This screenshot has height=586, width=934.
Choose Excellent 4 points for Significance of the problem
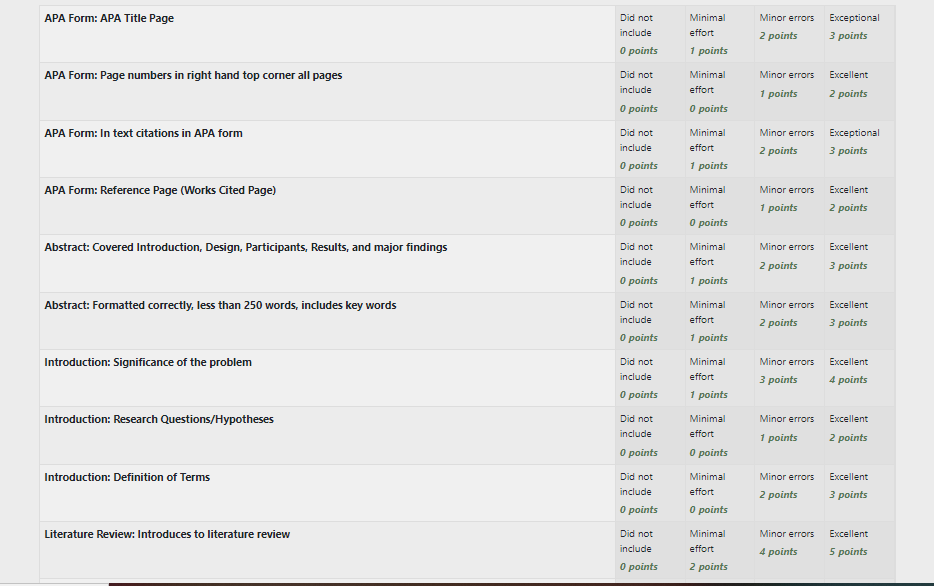pyautogui.click(x=860, y=378)
